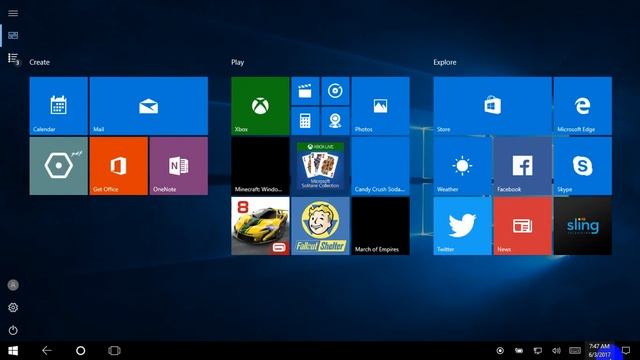Open Microsoft Solitaire Collection tile
The height and width of the screenshot is (360, 640).
(x=320, y=166)
